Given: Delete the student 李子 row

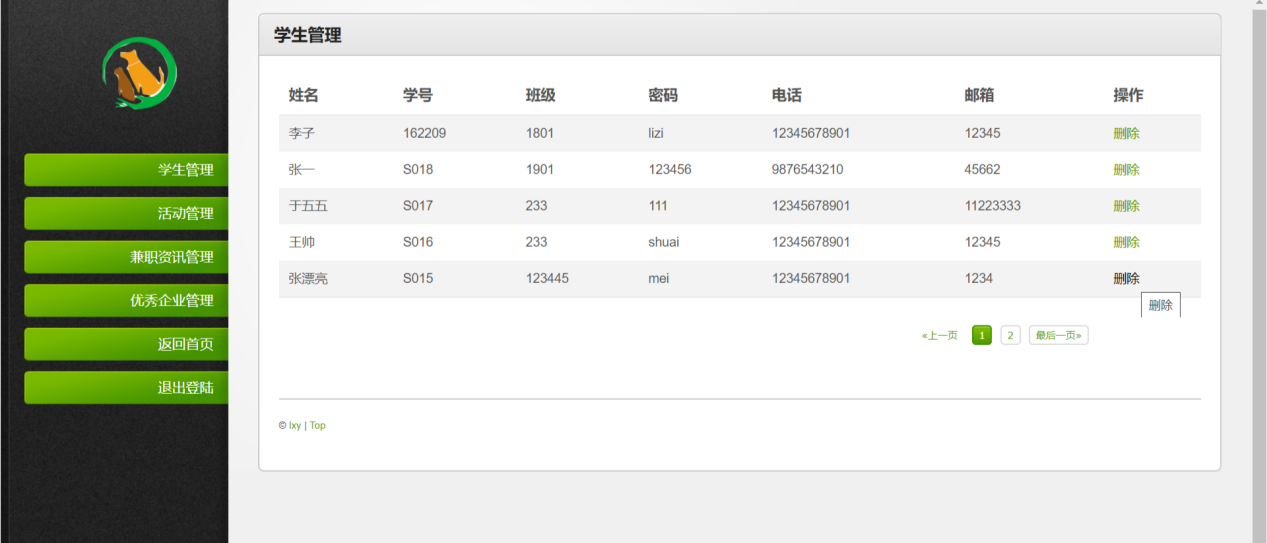Looking at the screenshot, I should (1126, 133).
